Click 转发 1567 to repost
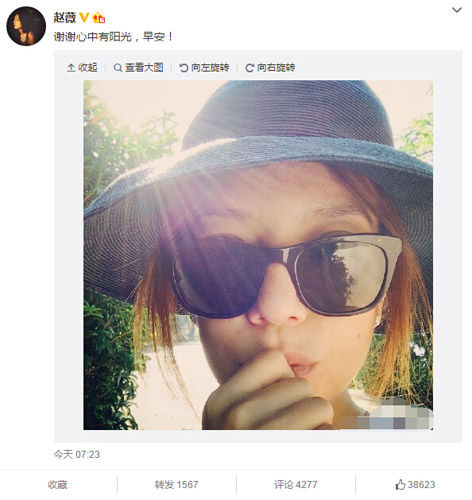472x500 pixels. 176,485
